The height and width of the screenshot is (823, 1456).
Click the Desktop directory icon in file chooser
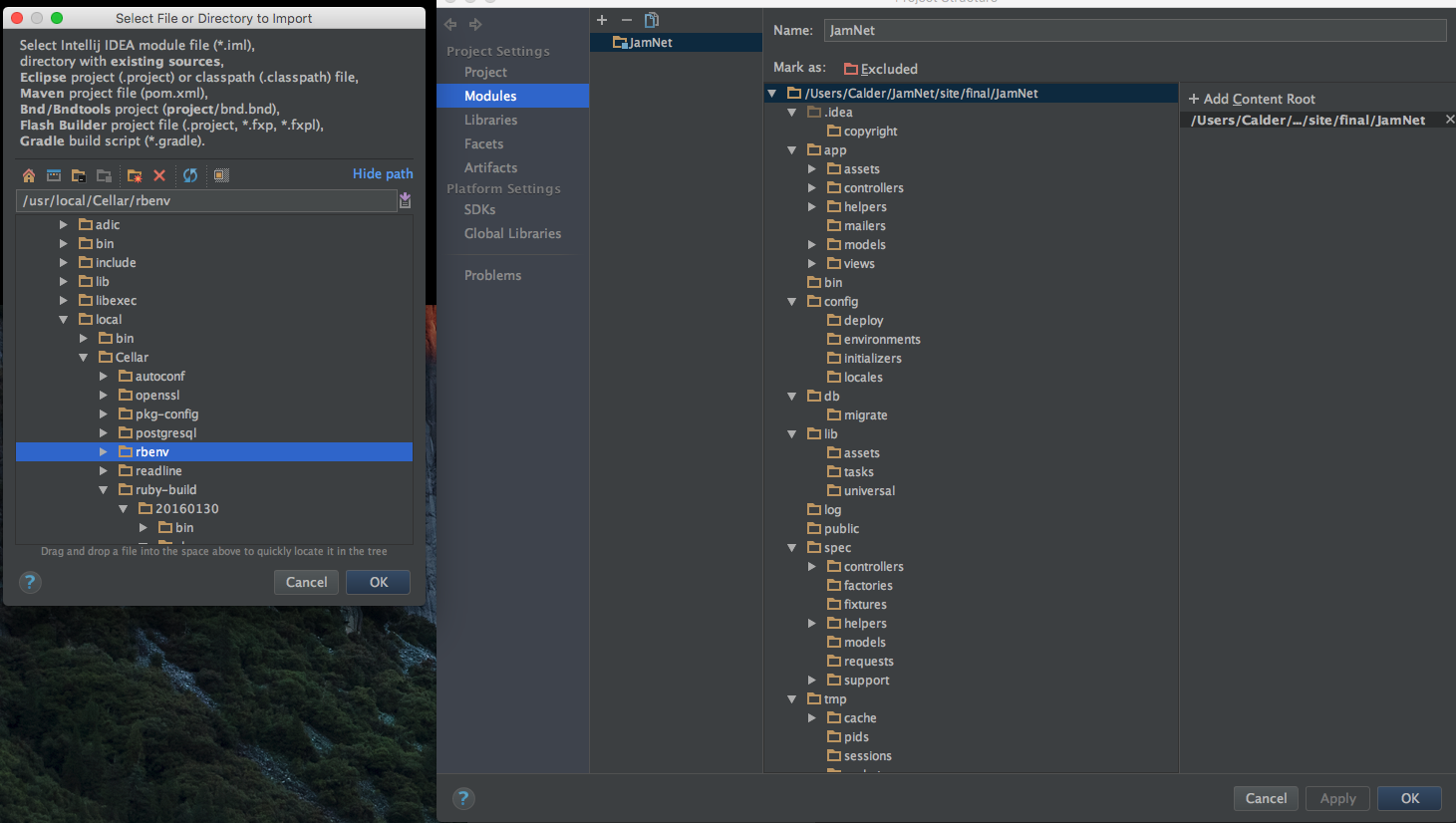click(x=54, y=175)
